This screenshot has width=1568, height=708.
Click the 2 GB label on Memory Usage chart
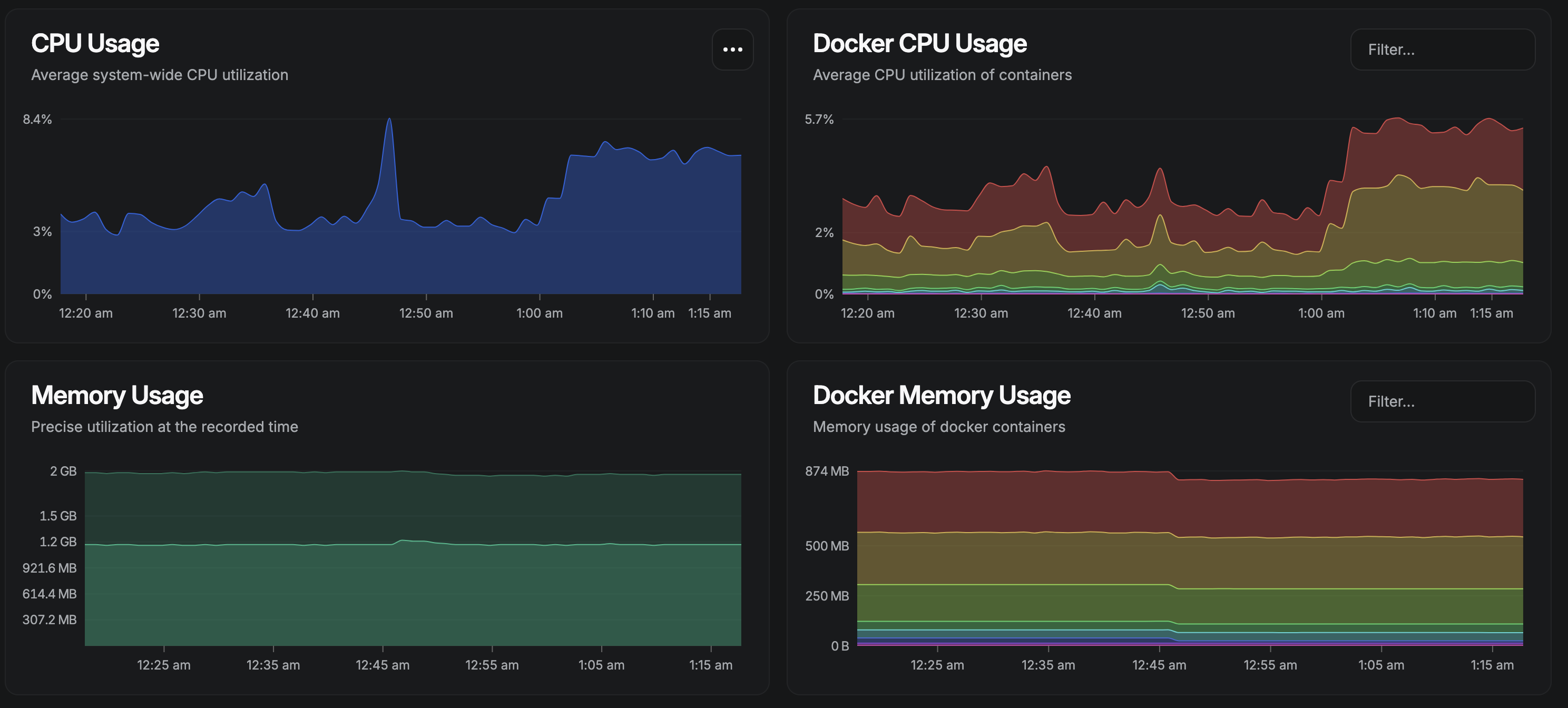tap(63, 471)
